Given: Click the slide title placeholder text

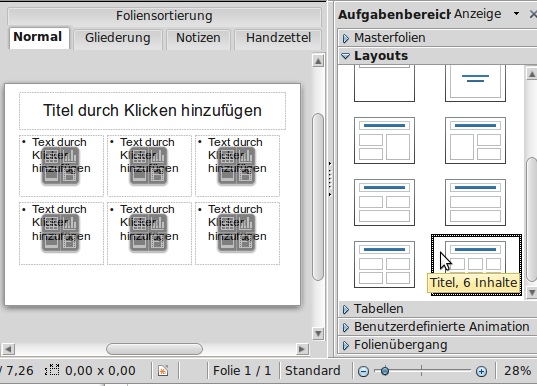Looking at the screenshot, I should [x=152, y=111].
